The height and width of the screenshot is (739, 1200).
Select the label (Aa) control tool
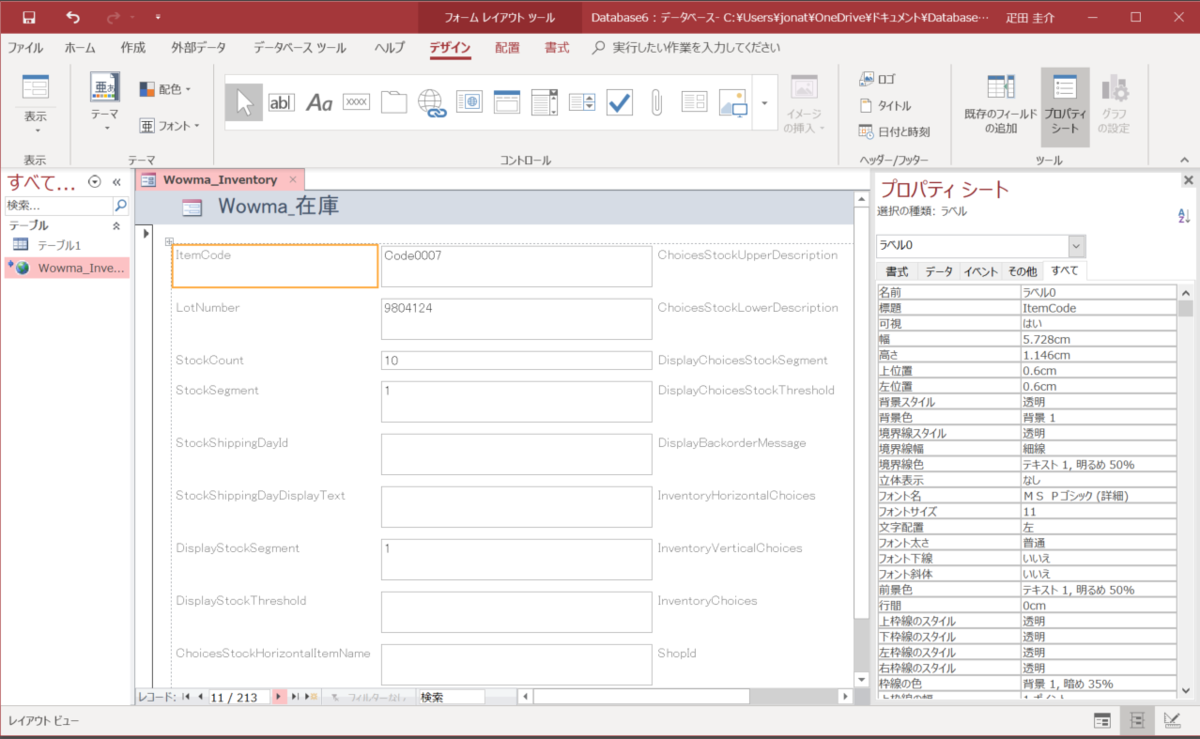tap(319, 101)
